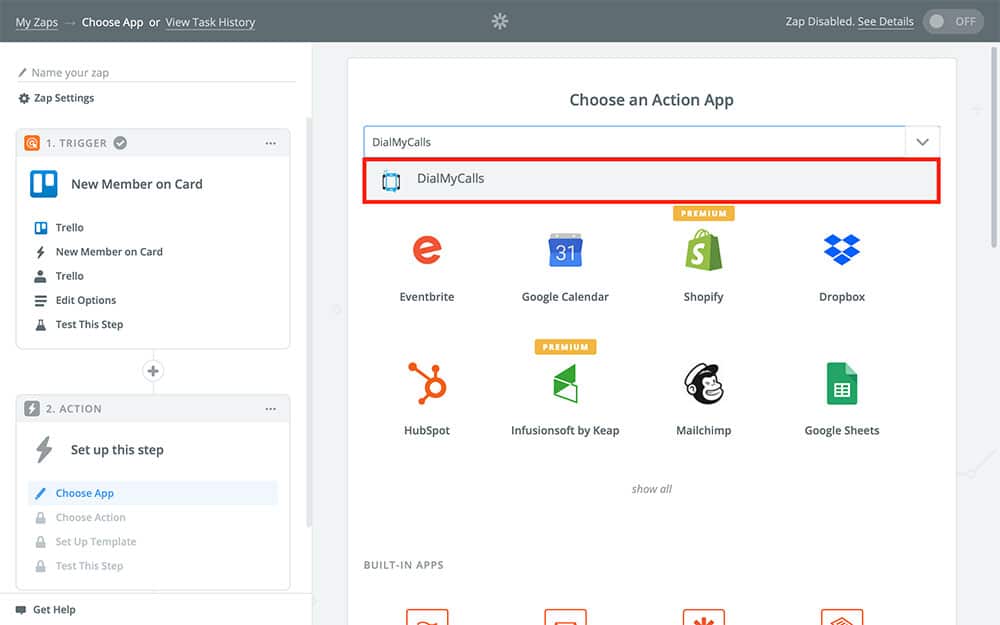
Task: Select the Infusionsoft by Keap icon
Action: (565, 384)
